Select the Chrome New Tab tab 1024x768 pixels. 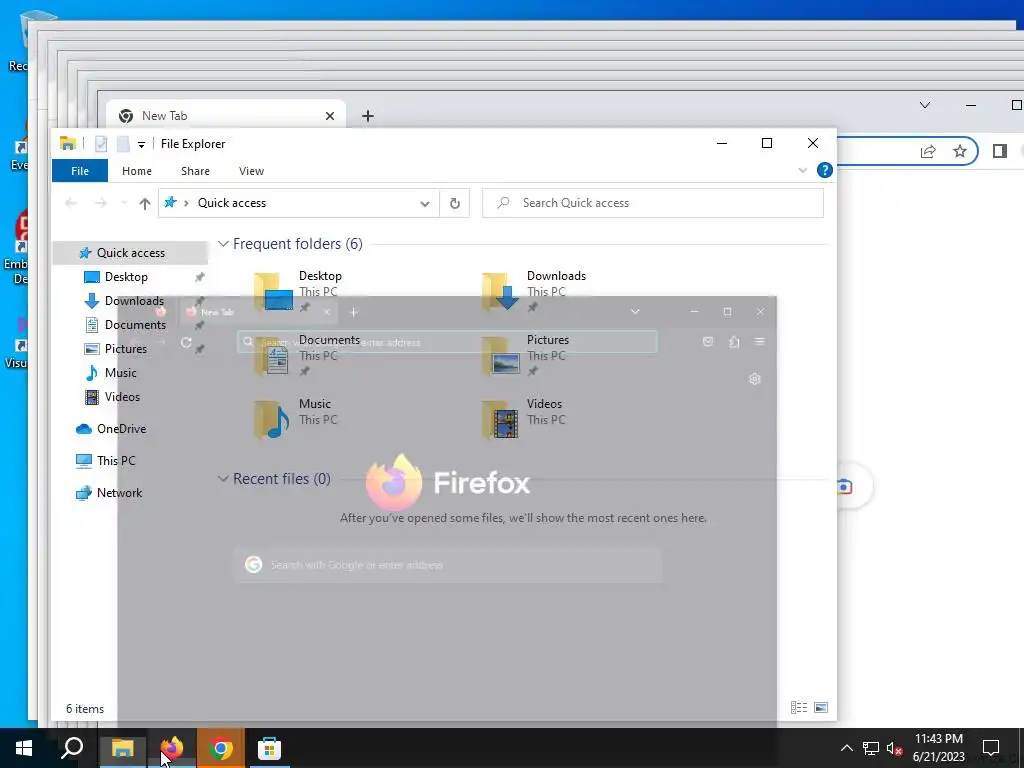coord(225,116)
